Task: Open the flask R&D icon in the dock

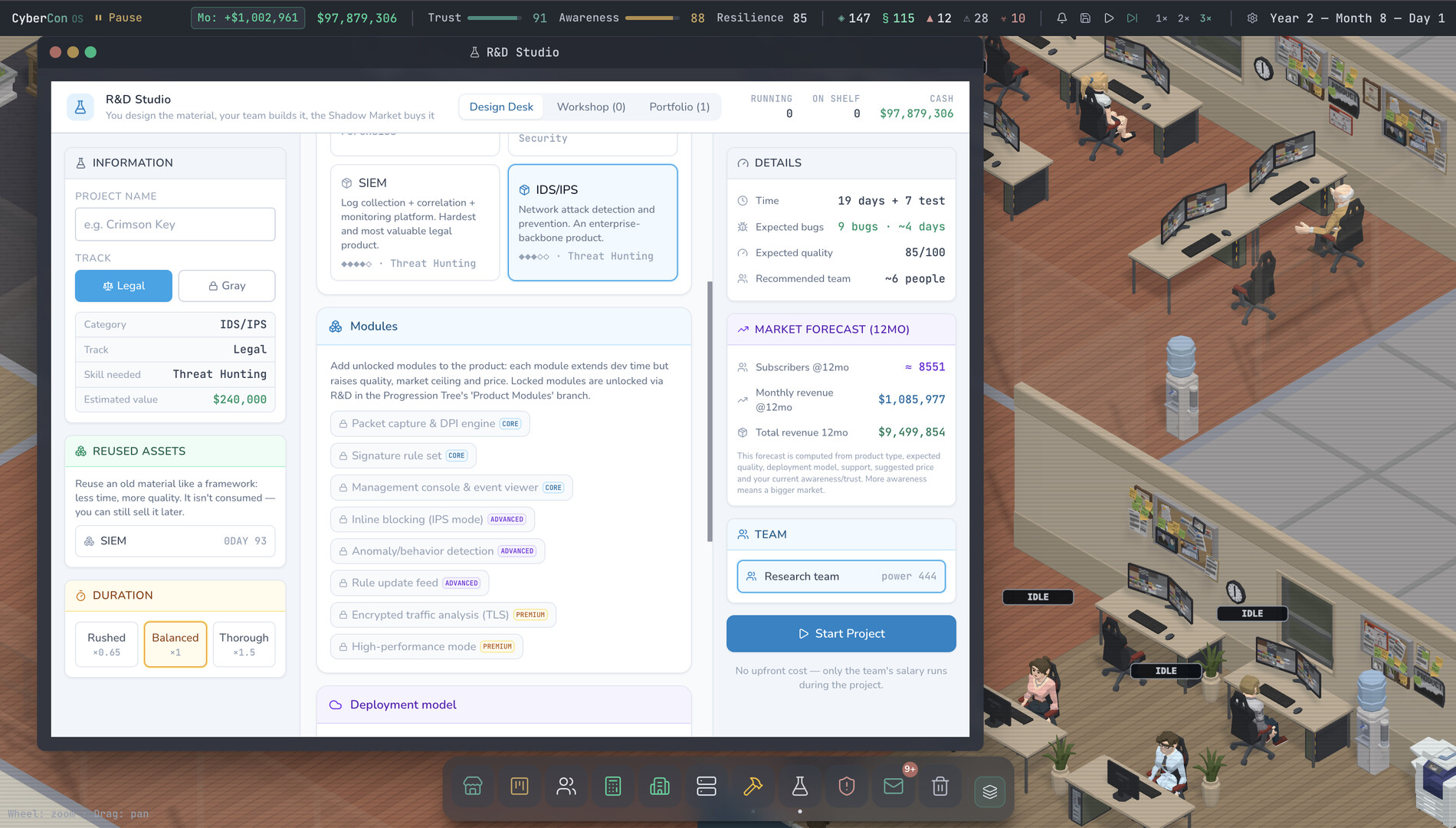Action: (800, 787)
